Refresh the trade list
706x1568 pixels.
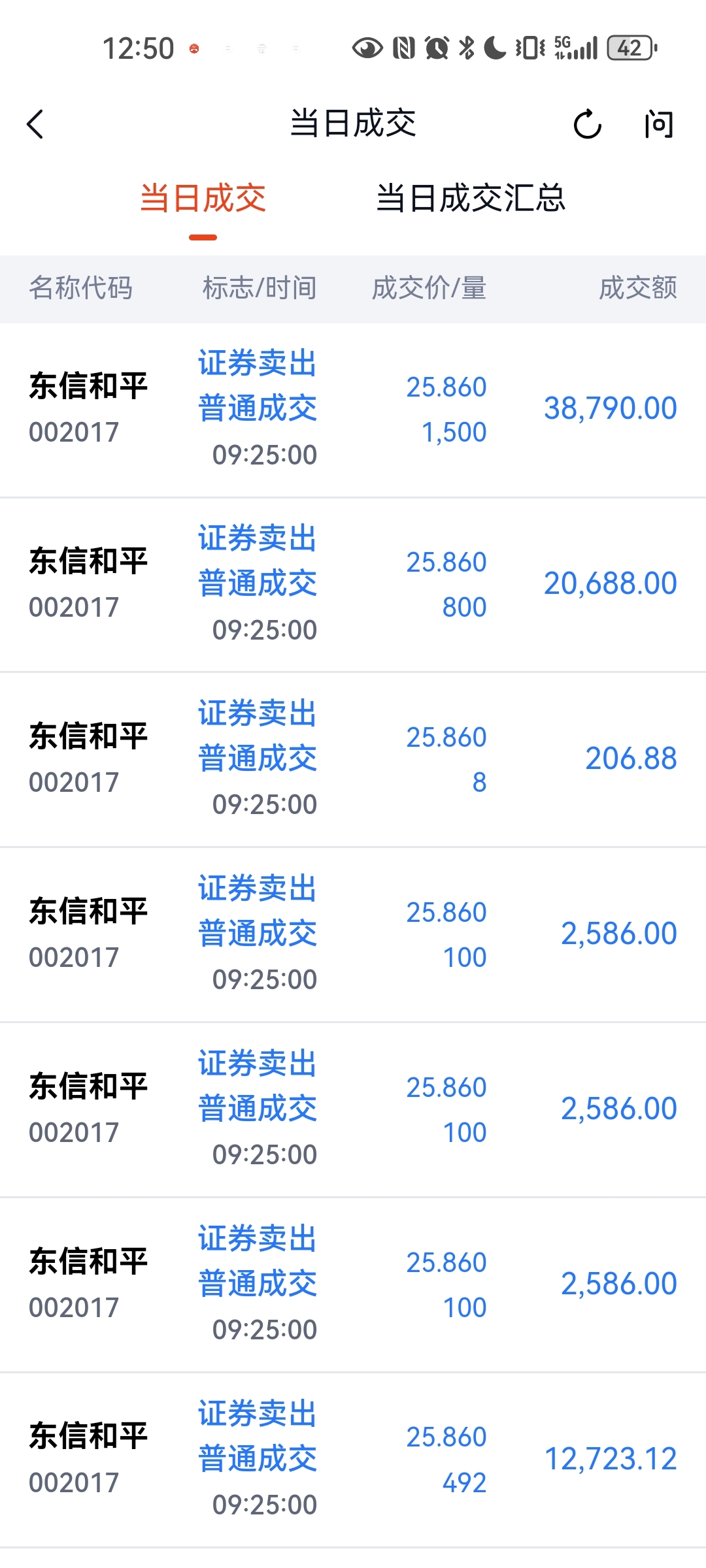[587, 124]
